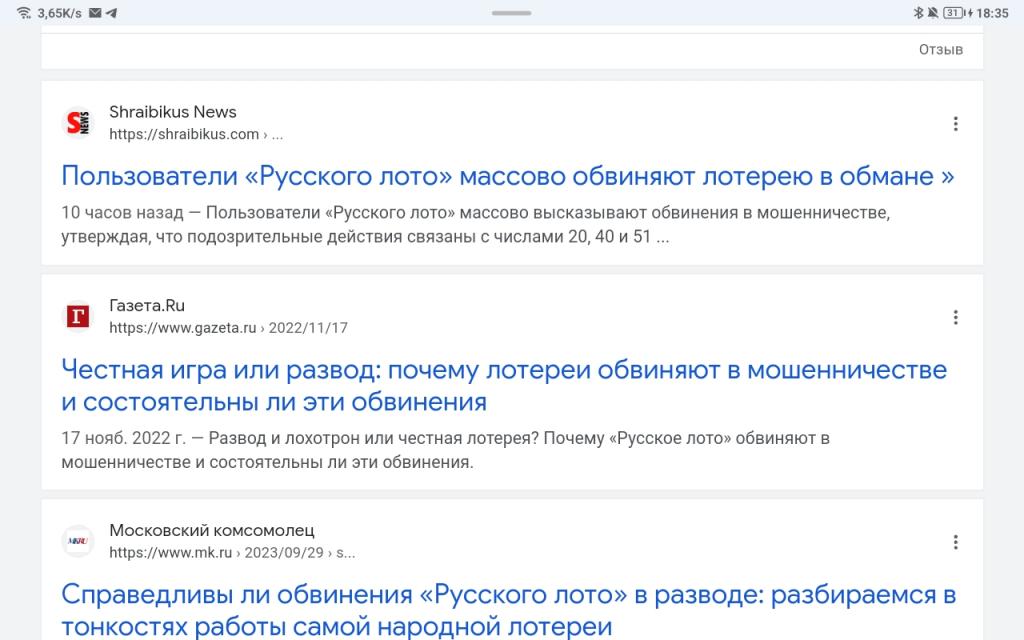This screenshot has height=640, width=1024.
Task: Open Московский комсомолец site favicon
Action: click(x=78, y=541)
